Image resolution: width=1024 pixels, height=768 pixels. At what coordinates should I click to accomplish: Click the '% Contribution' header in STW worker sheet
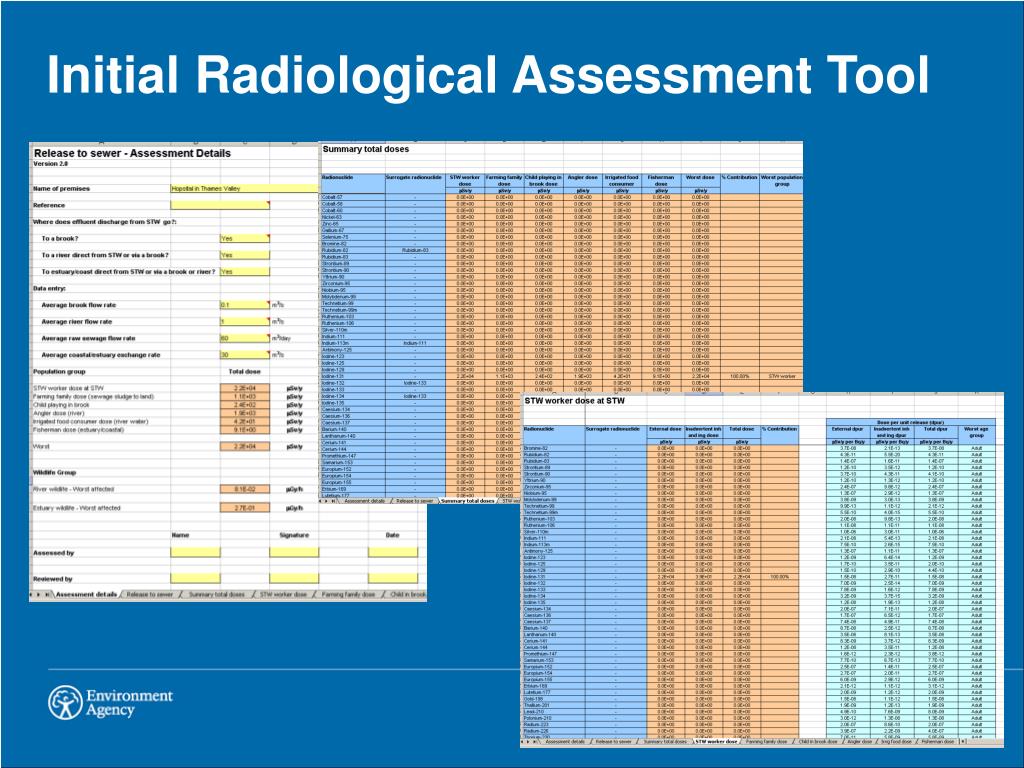tap(779, 429)
